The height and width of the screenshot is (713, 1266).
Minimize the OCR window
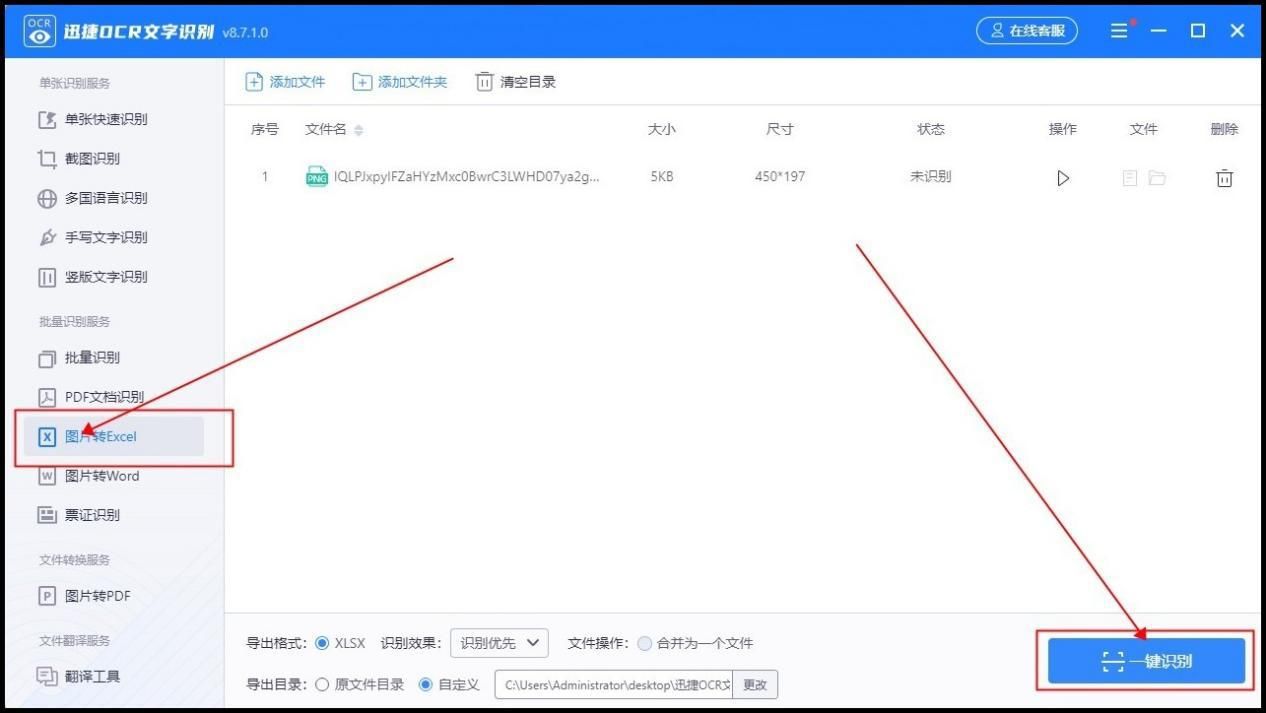1159,31
